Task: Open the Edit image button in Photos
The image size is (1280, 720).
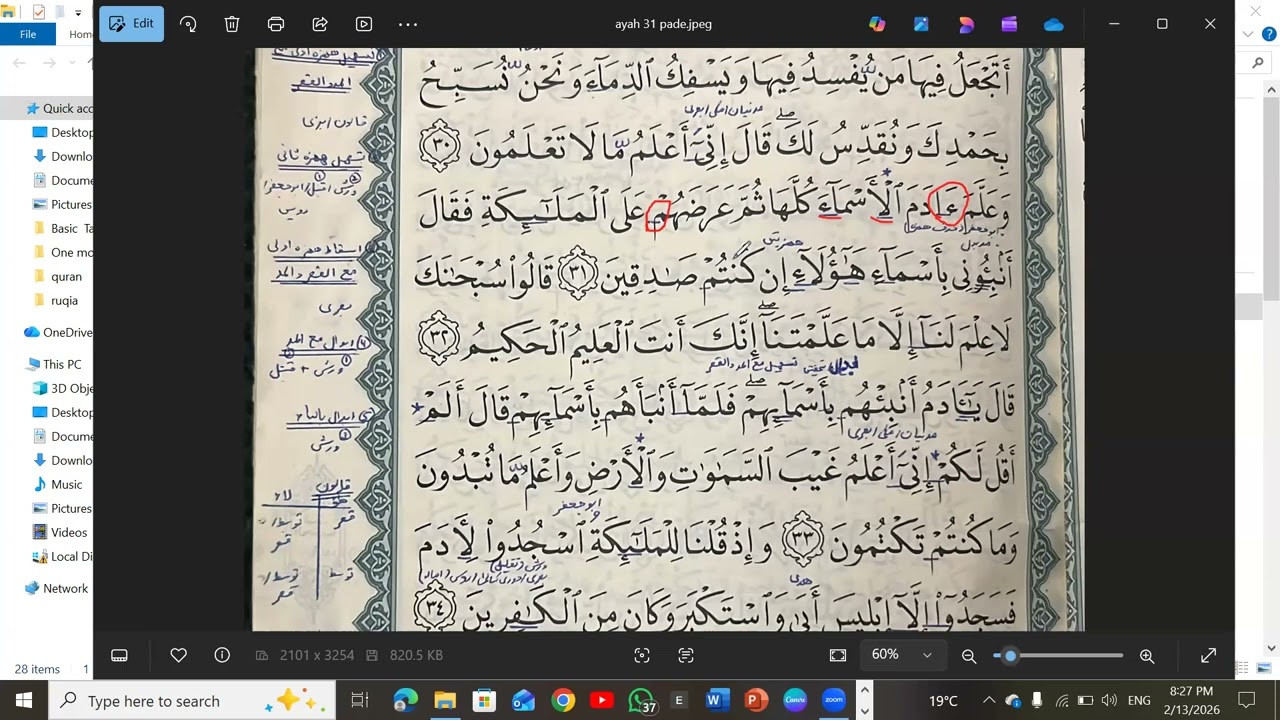Action: pos(131,23)
